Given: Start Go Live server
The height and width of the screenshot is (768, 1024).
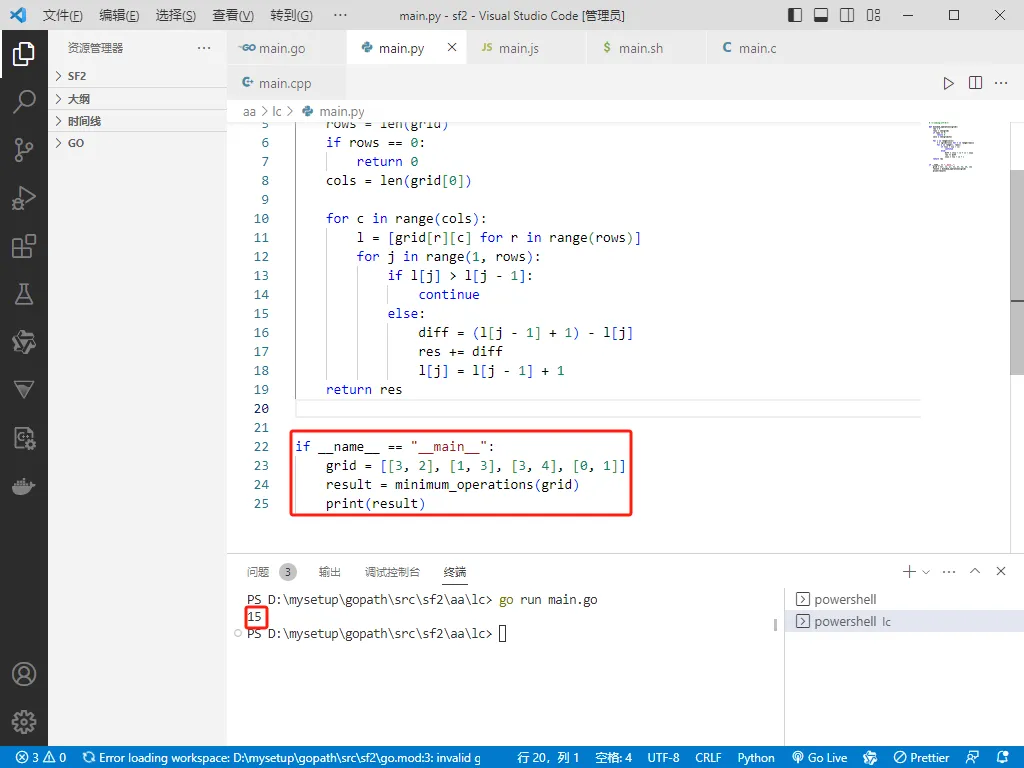Looking at the screenshot, I should pyautogui.click(x=820, y=758).
